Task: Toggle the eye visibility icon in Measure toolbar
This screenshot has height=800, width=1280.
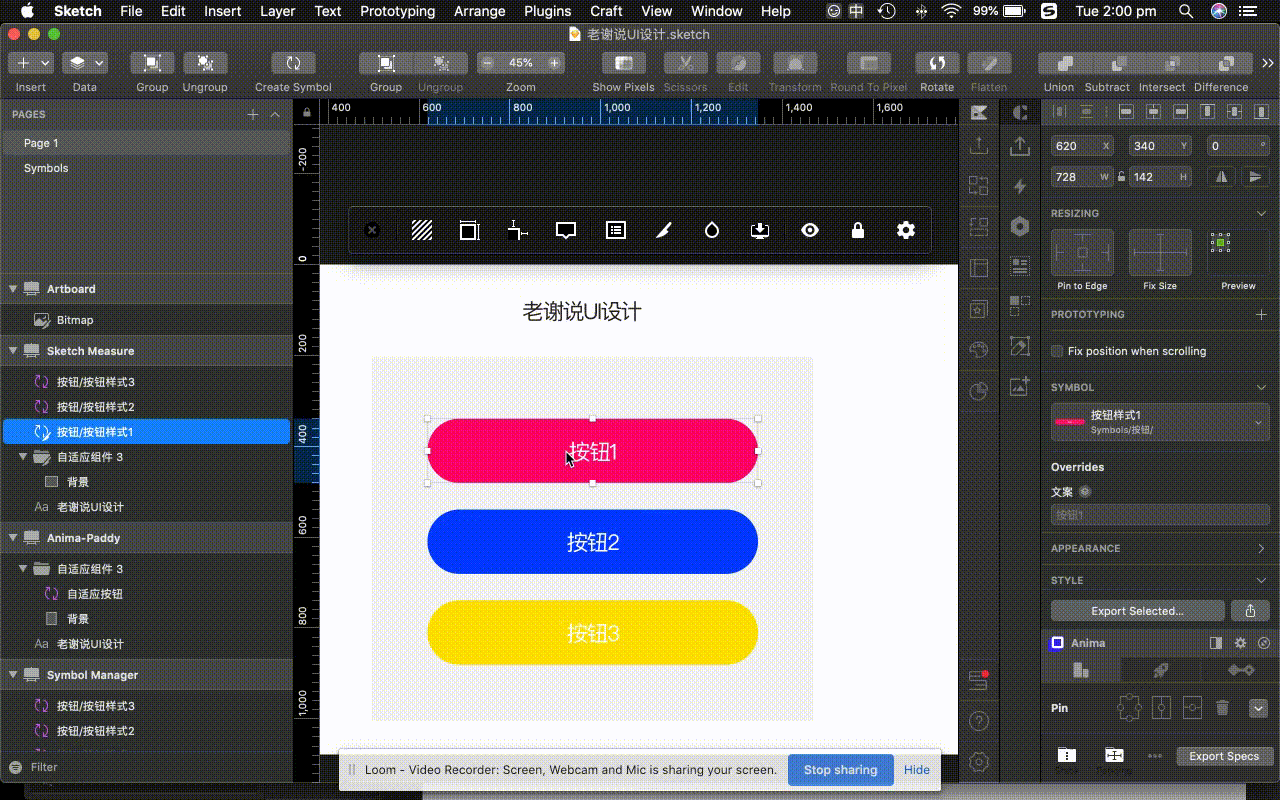Action: tap(810, 230)
